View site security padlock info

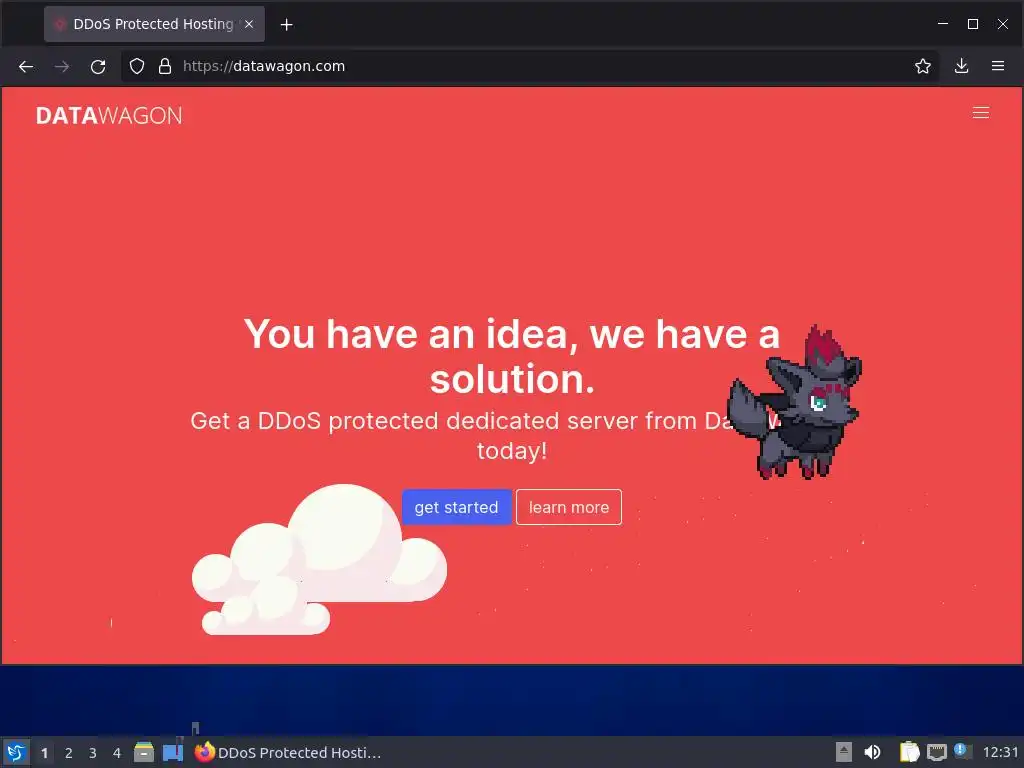click(165, 66)
